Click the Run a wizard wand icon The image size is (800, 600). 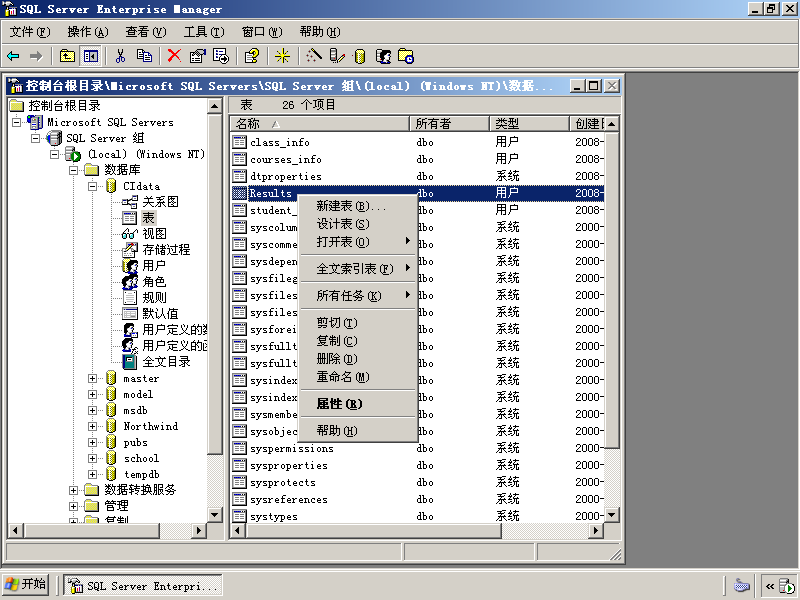pos(313,56)
